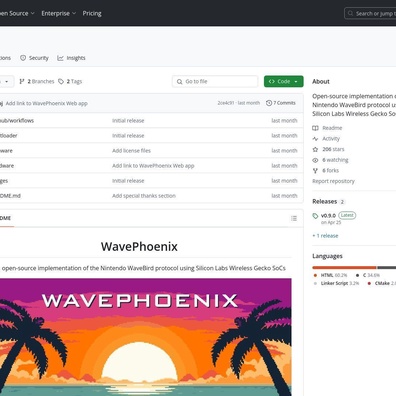396x396 pixels.
Task: Click the star icon beside 206 stars
Action: click(315, 149)
